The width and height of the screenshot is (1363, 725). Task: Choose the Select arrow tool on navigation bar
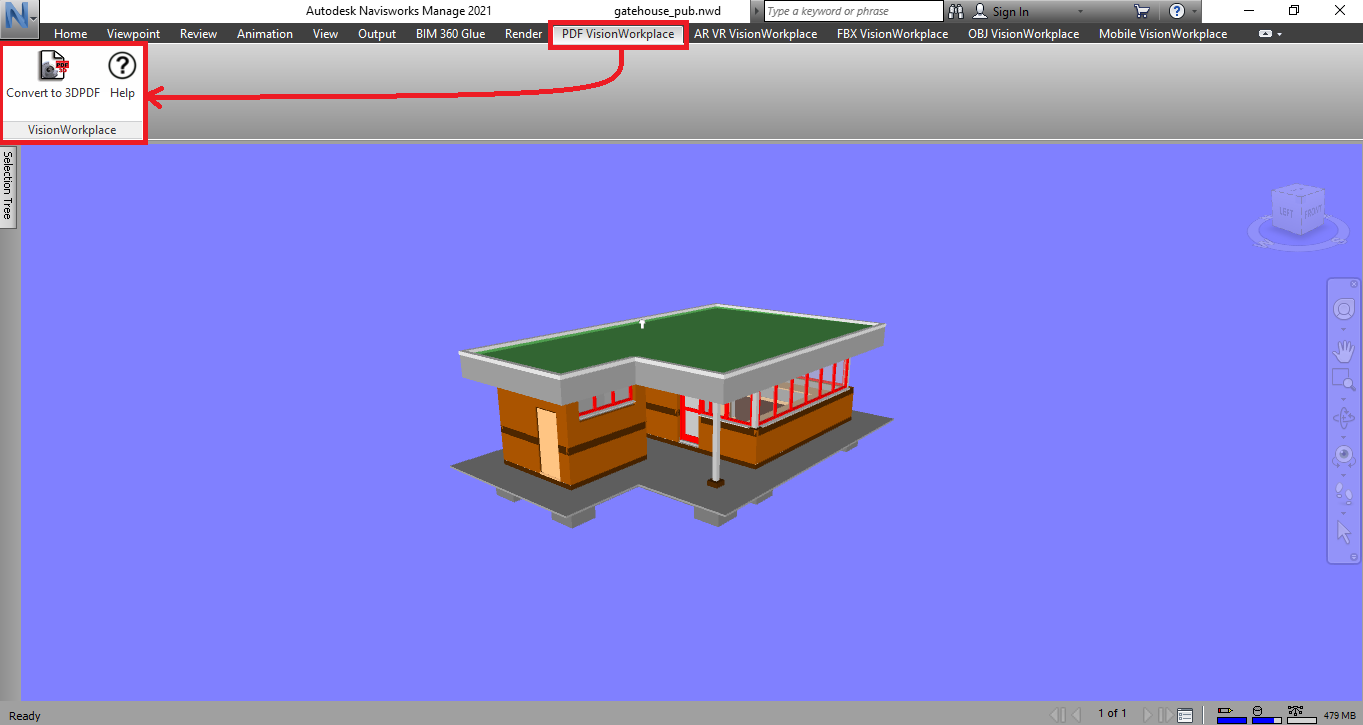1343,531
